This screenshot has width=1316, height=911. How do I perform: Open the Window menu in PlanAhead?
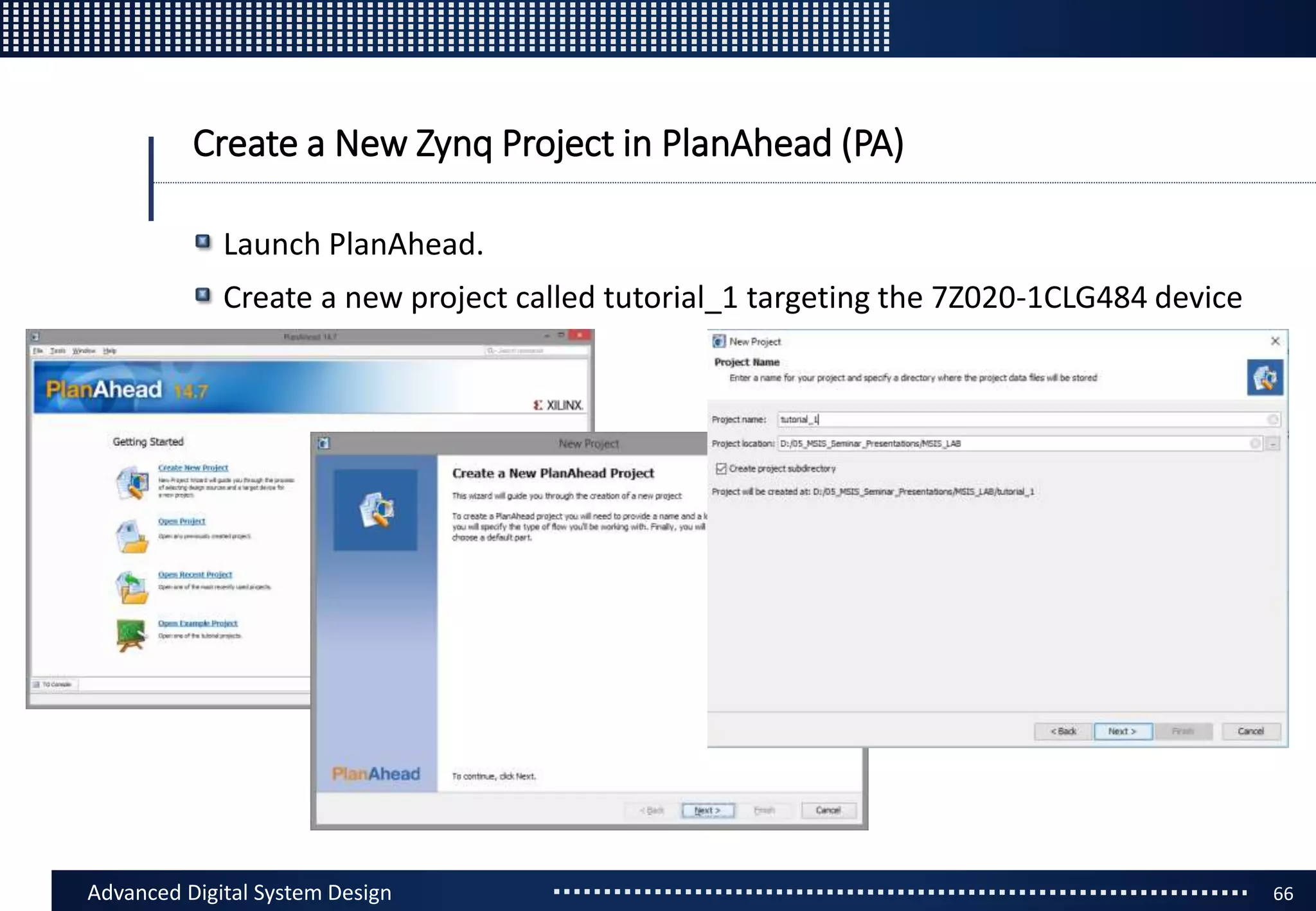(x=84, y=351)
